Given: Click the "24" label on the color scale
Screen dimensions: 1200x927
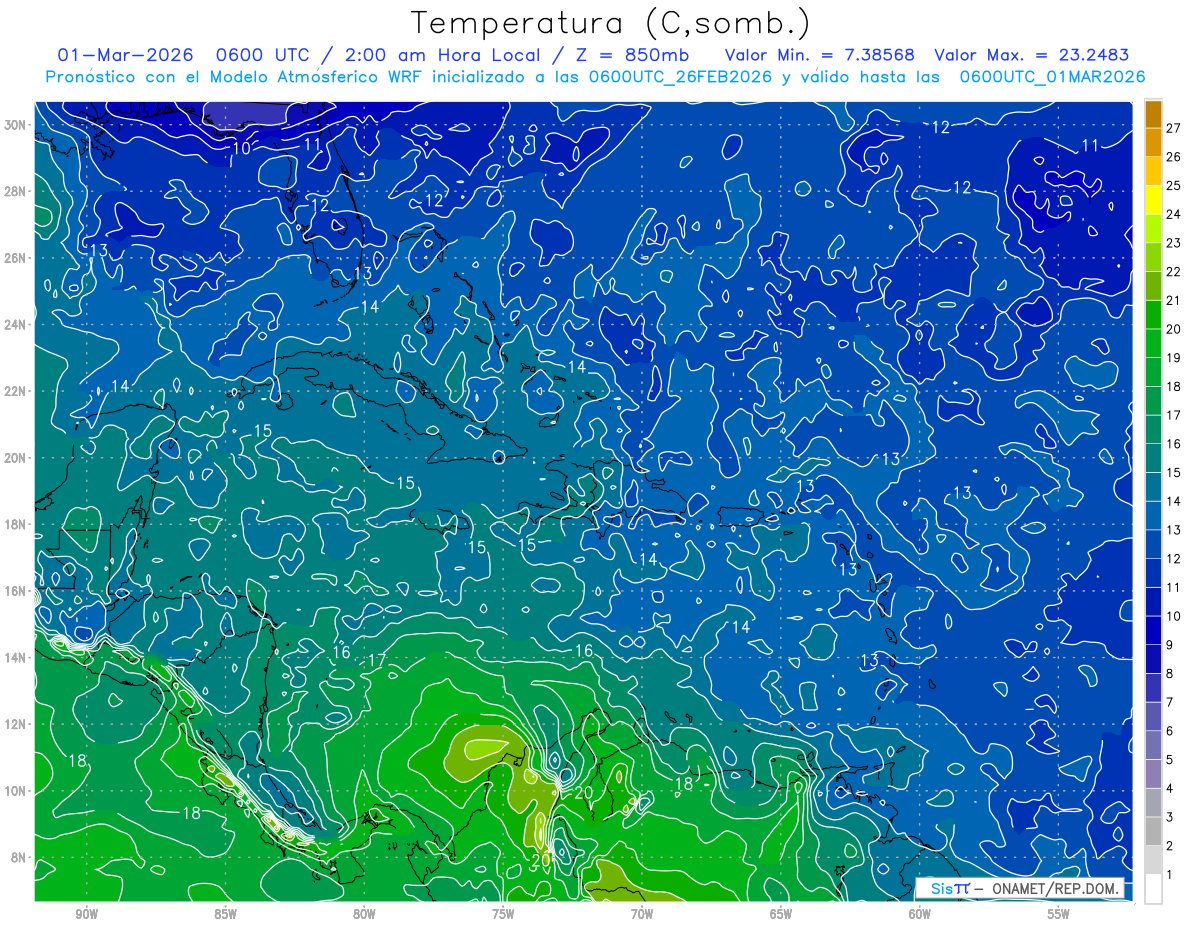Looking at the screenshot, I should pyautogui.click(x=1174, y=214).
